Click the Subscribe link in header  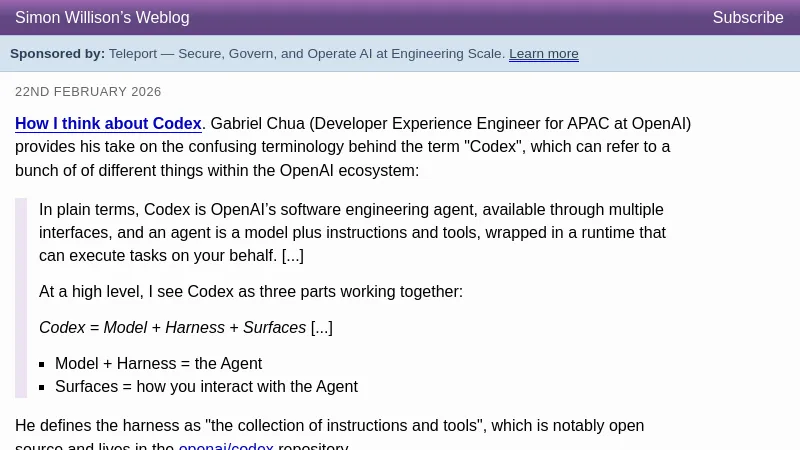pos(747,18)
